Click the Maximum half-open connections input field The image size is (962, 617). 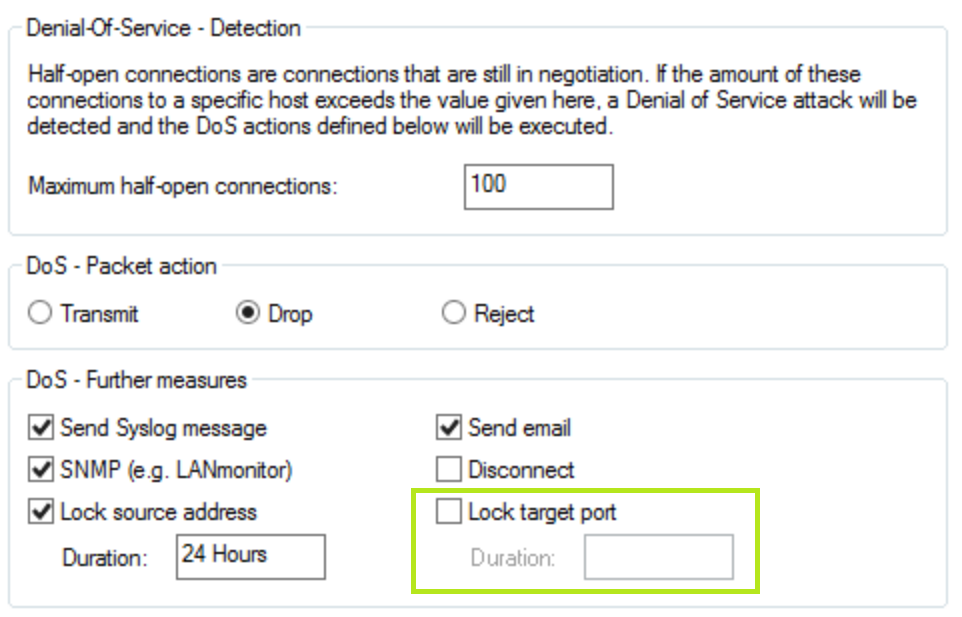538,186
